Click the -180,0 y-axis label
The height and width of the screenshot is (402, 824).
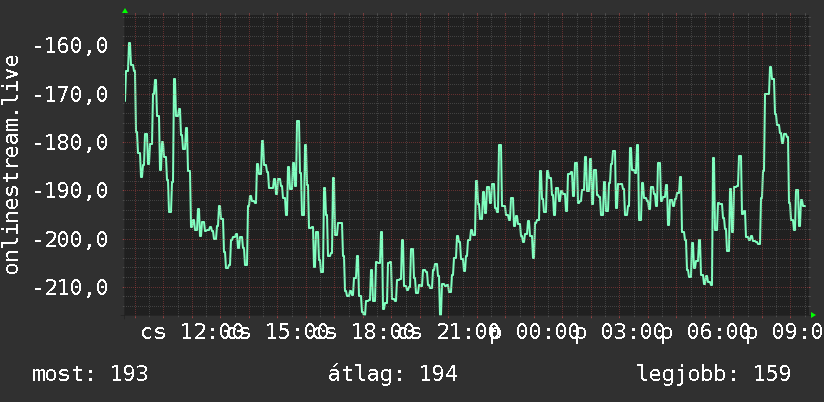tap(71, 143)
